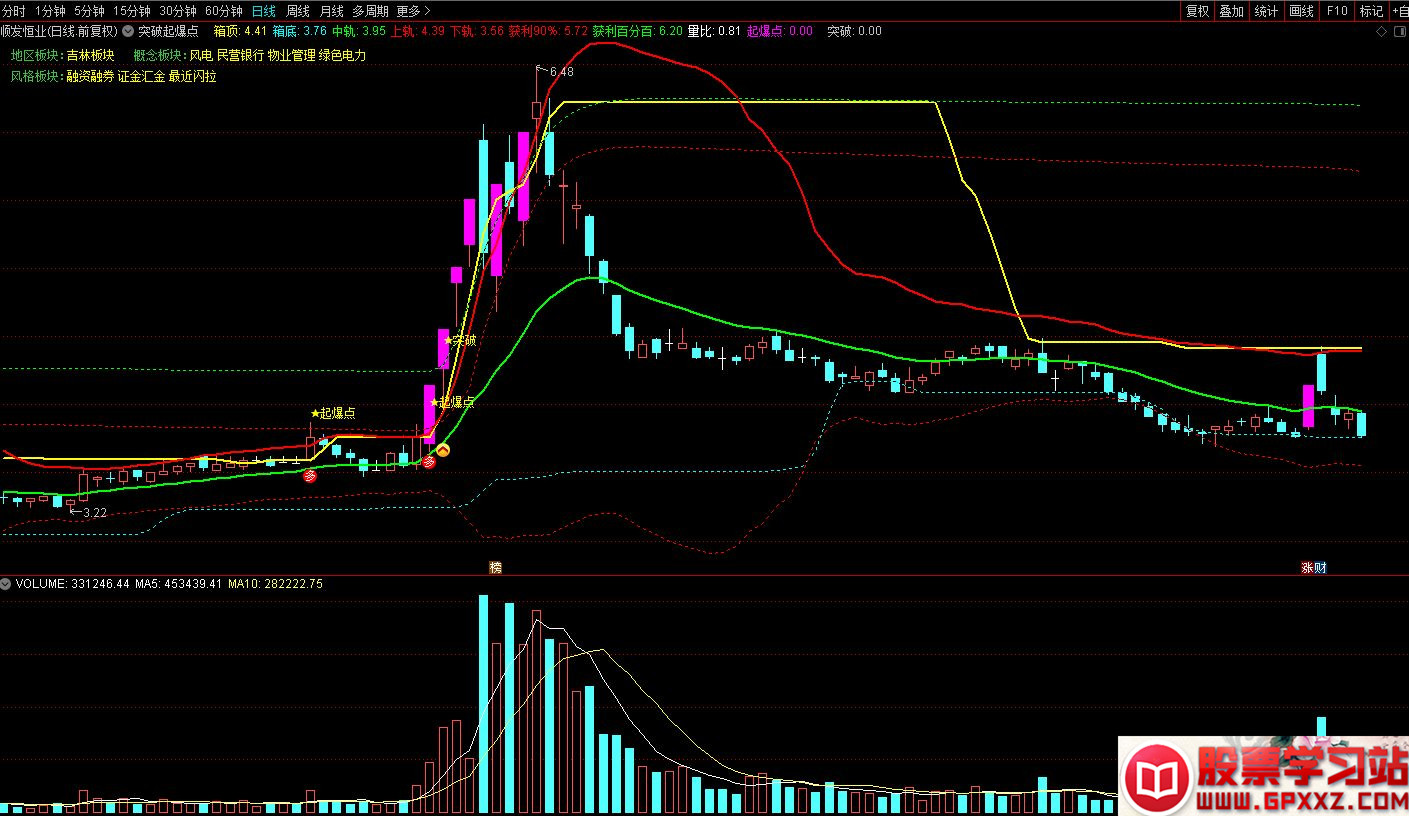Screen dimensions: 1409x816
Task: Open the 民营银行 concept sector link
Action: 240,55
